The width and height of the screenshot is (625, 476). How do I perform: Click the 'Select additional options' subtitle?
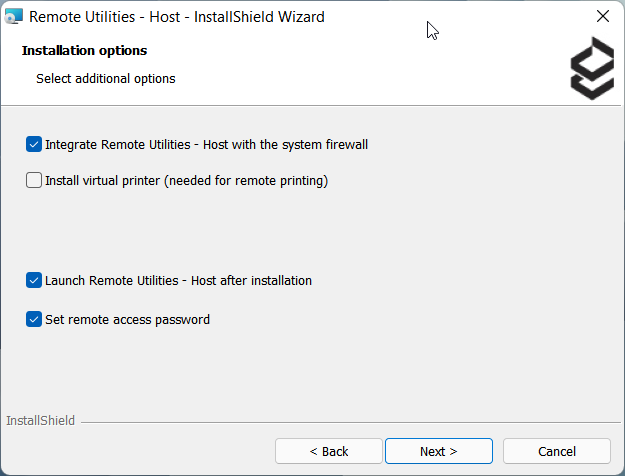[x=105, y=78]
